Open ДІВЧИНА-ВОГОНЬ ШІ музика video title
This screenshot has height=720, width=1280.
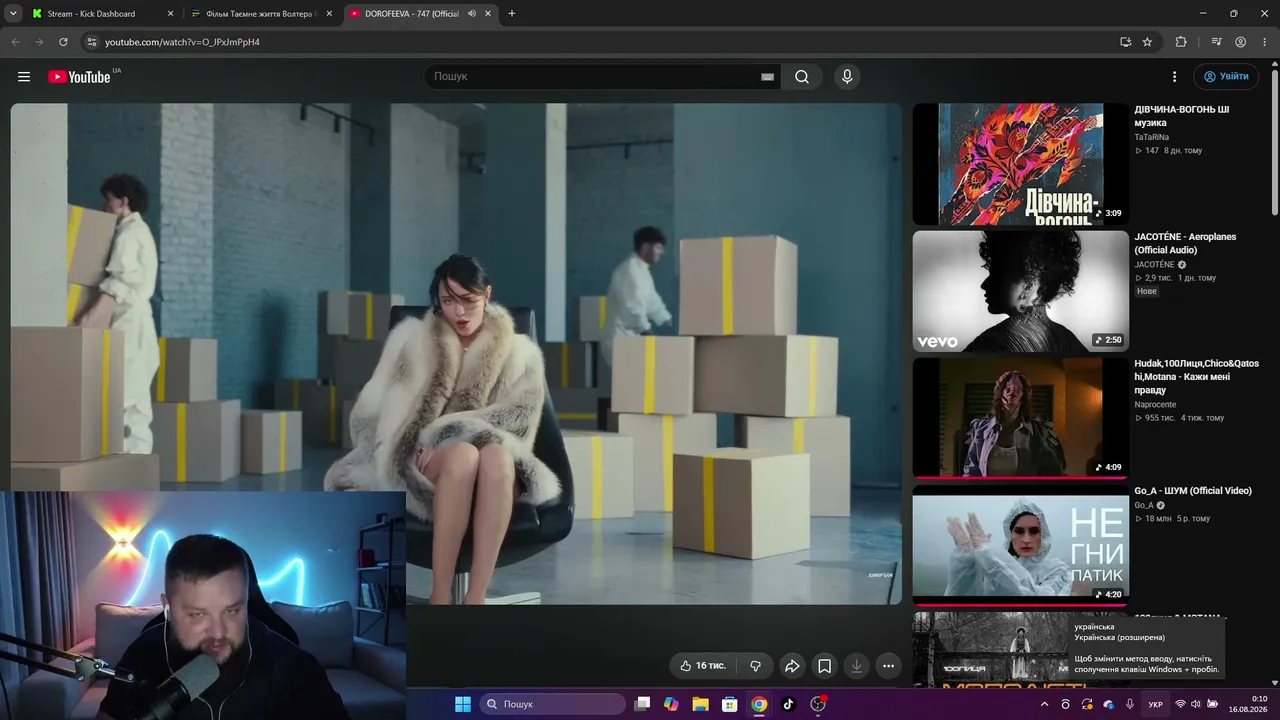tap(1182, 116)
